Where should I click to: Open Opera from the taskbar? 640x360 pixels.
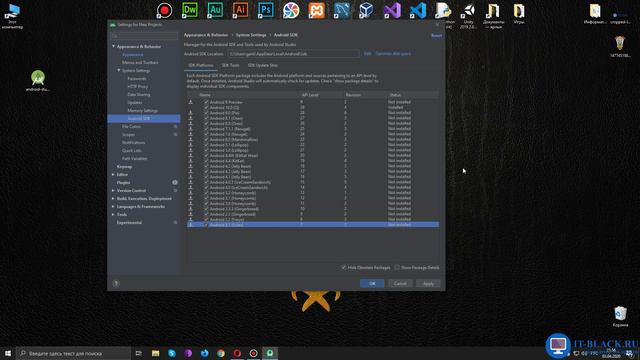pyautogui.click(x=237, y=353)
